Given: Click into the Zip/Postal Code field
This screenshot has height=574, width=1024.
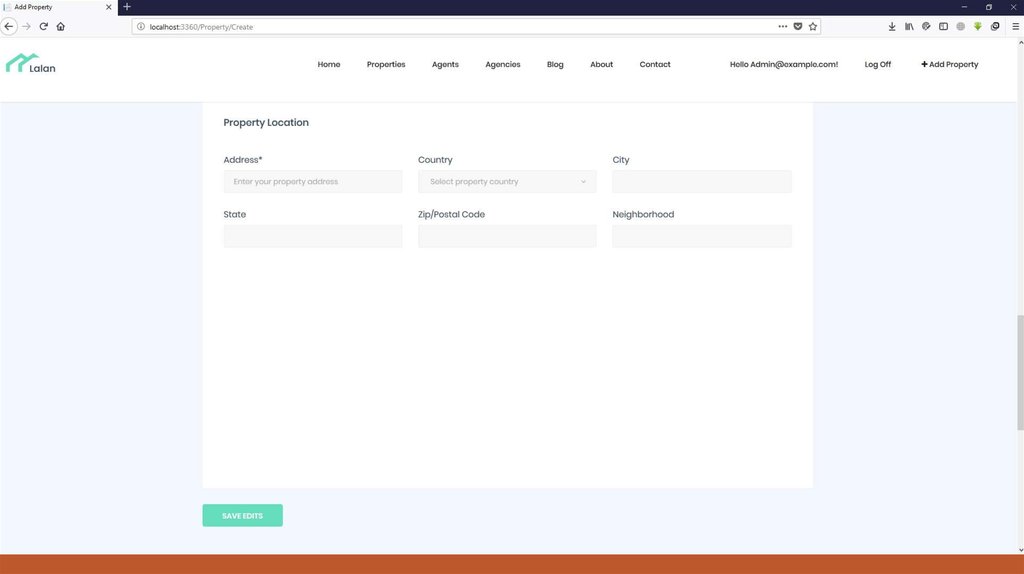Looking at the screenshot, I should (507, 236).
